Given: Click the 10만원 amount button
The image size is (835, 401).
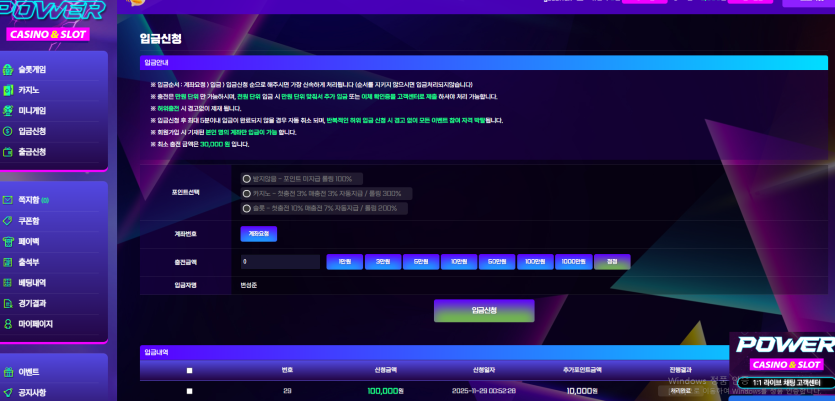Looking at the screenshot, I should [x=459, y=262].
